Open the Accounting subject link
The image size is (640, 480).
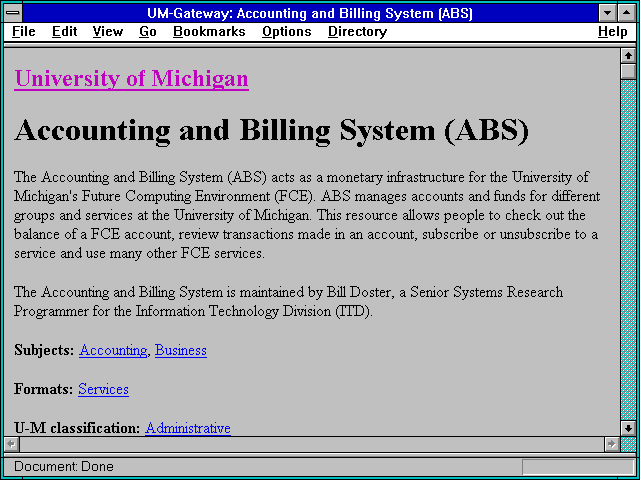[x=113, y=350]
